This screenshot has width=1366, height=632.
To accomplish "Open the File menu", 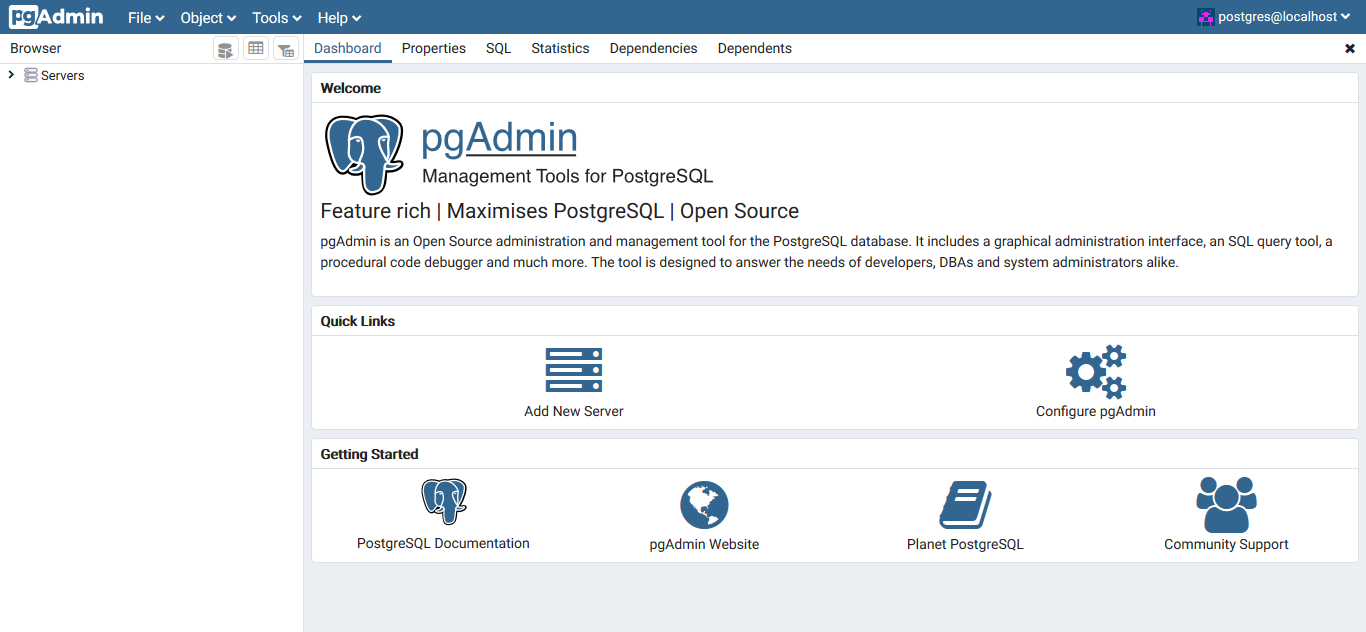I will [145, 17].
